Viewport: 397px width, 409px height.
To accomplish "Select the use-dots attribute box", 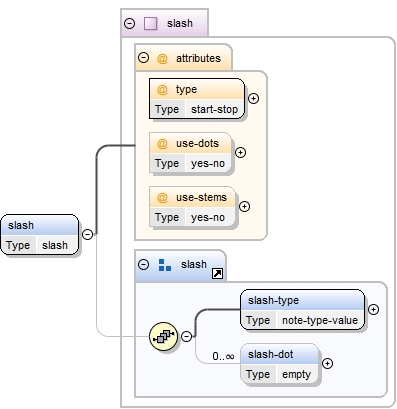I will pos(190,153).
